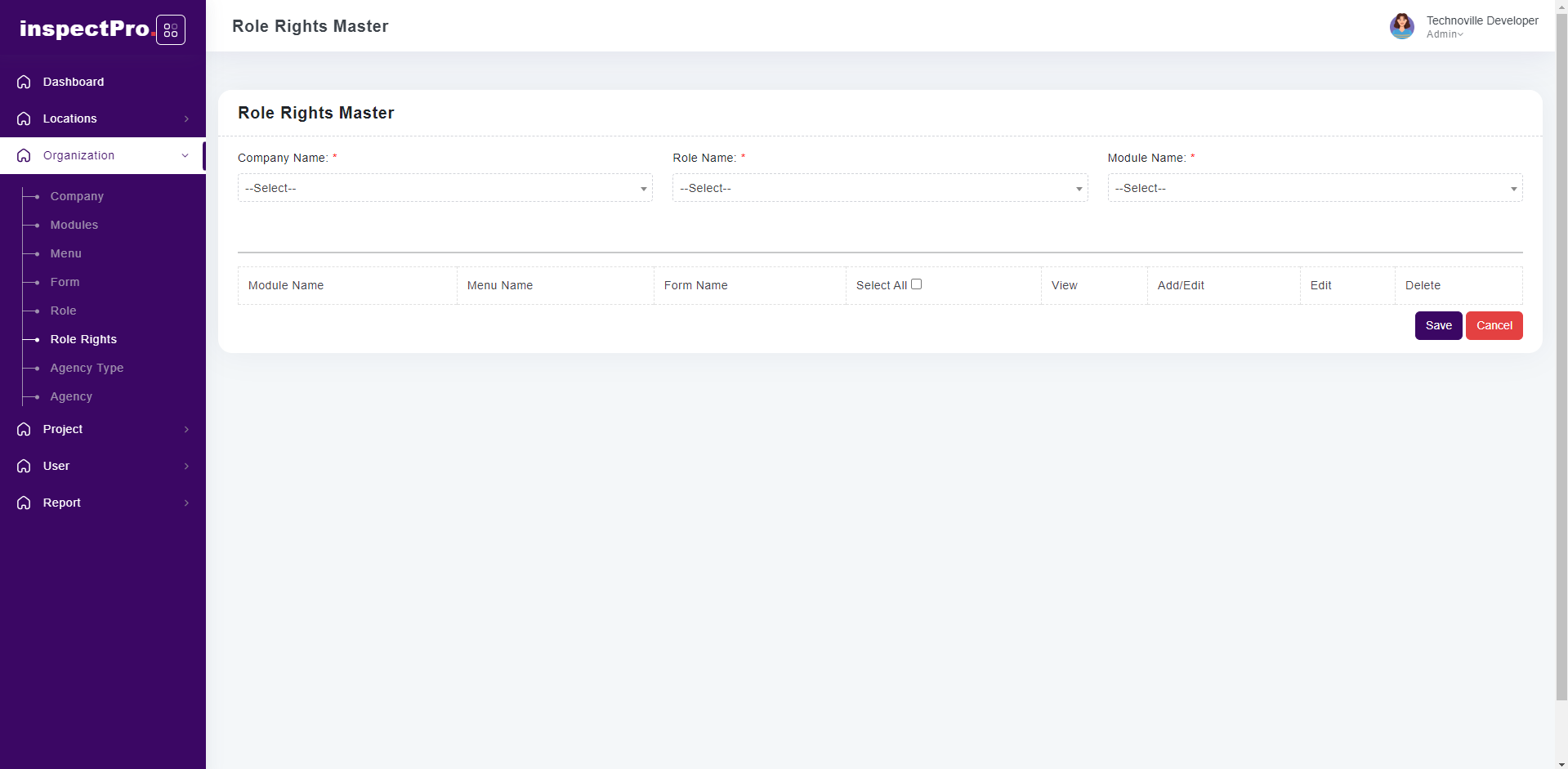Go to the Modules submenu item
The height and width of the screenshot is (769, 1568).
74,225
